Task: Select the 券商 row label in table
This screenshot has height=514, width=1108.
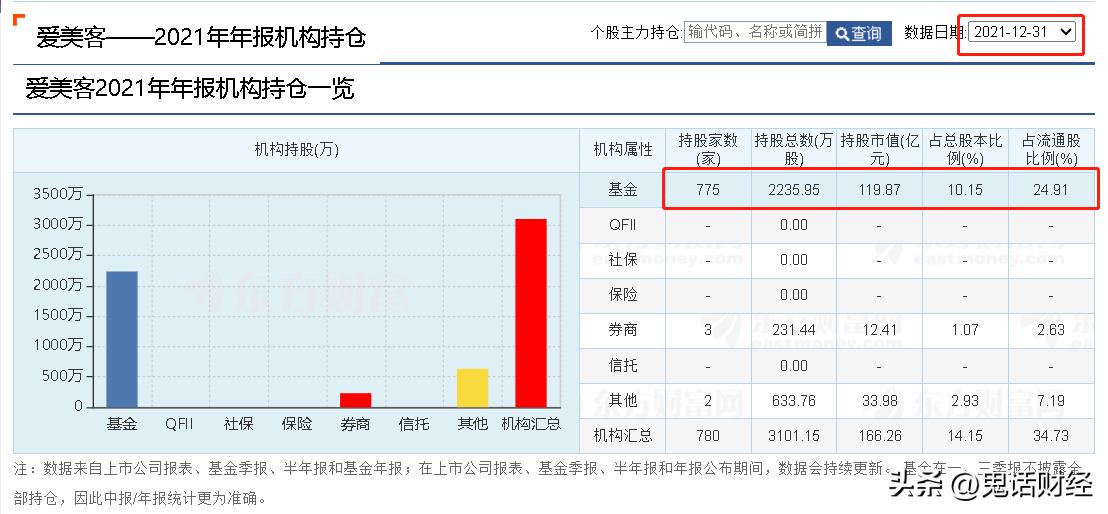Action: (x=623, y=330)
